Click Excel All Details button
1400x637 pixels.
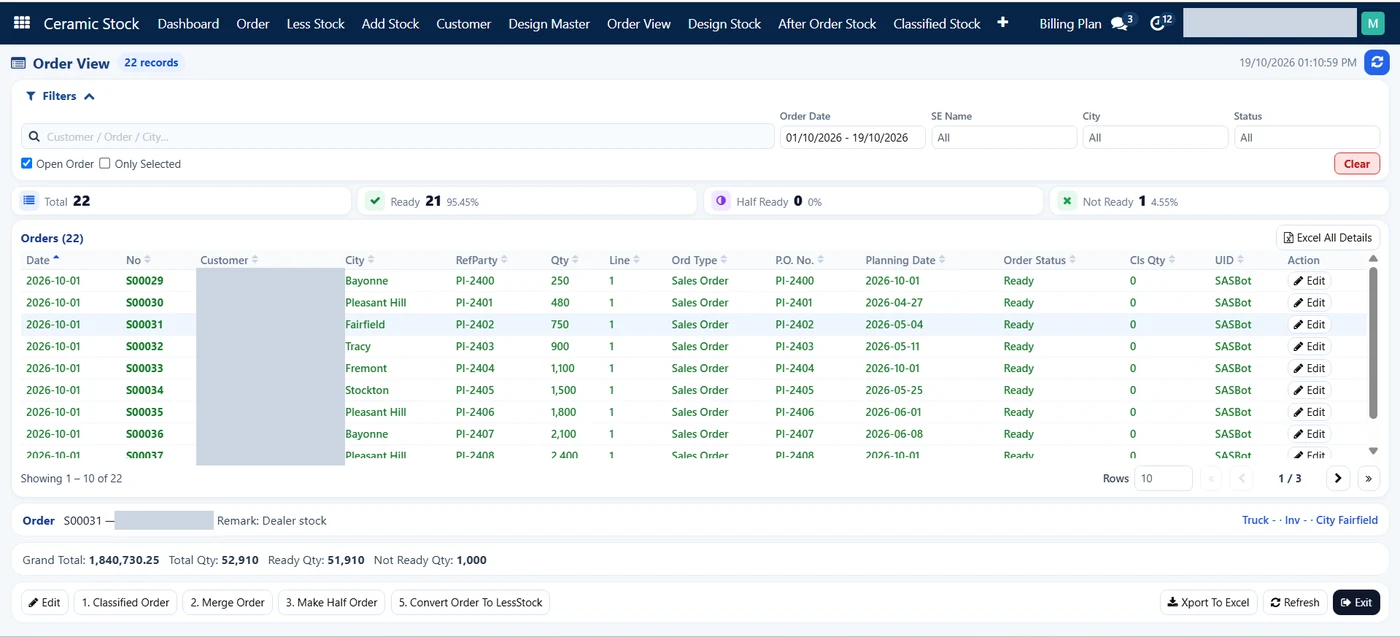pyautogui.click(x=1328, y=237)
